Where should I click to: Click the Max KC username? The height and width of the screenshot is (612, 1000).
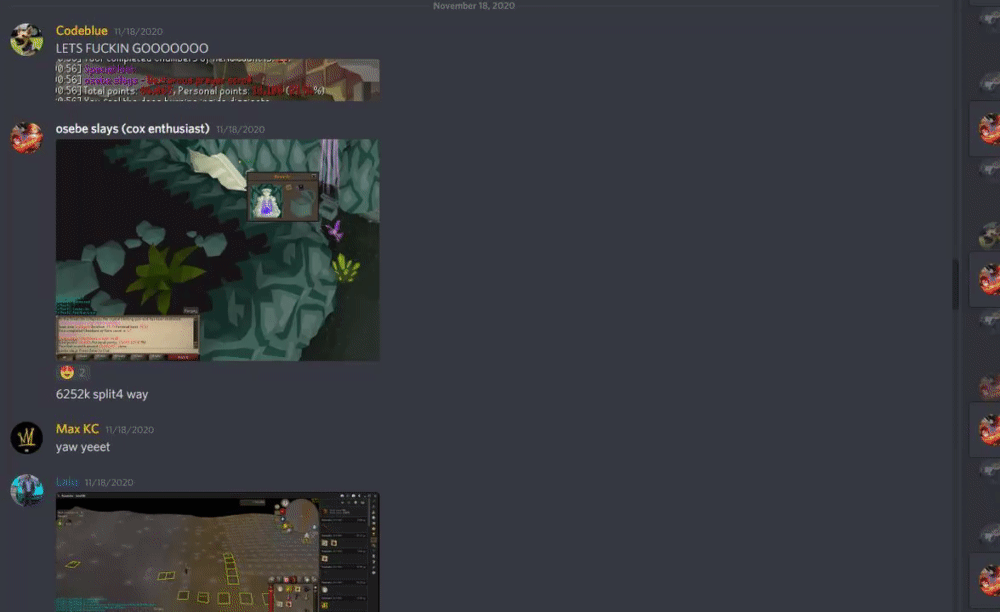tap(77, 429)
